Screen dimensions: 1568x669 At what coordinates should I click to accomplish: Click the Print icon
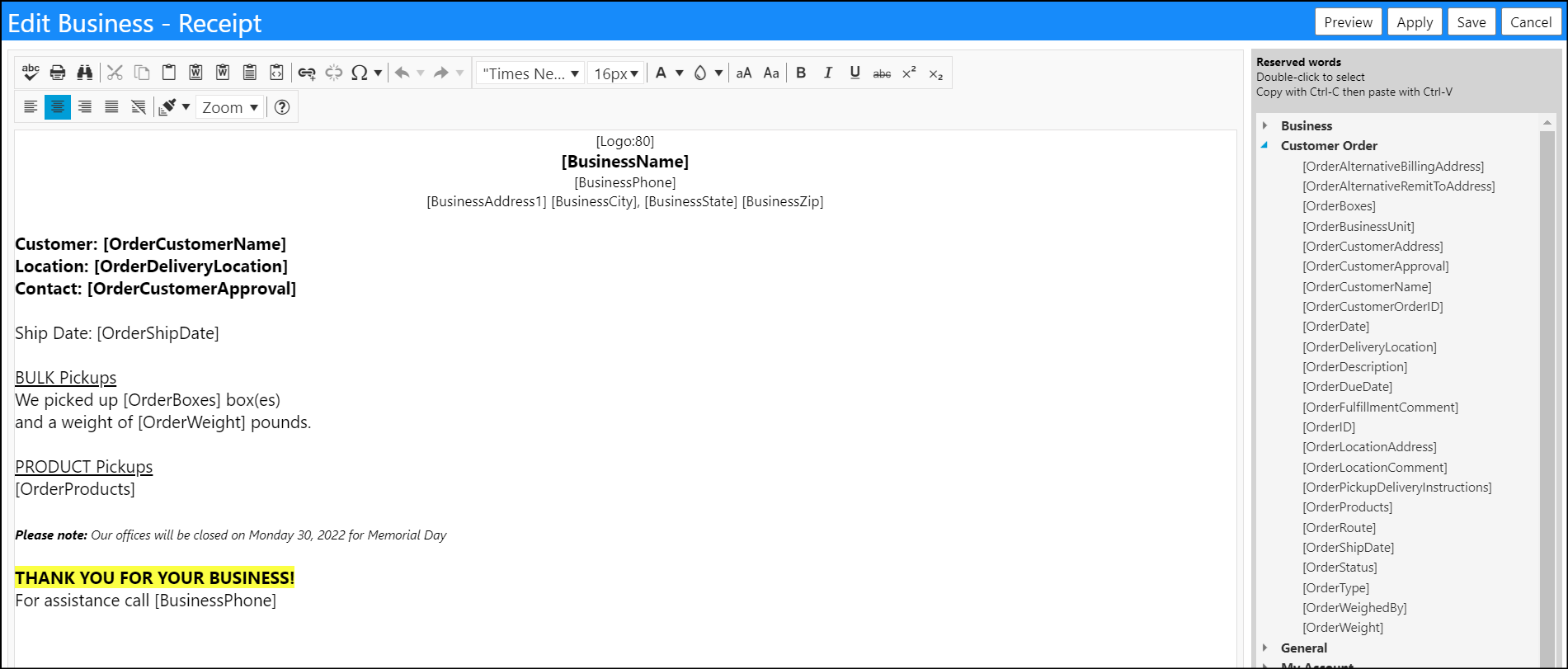pos(58,73)
